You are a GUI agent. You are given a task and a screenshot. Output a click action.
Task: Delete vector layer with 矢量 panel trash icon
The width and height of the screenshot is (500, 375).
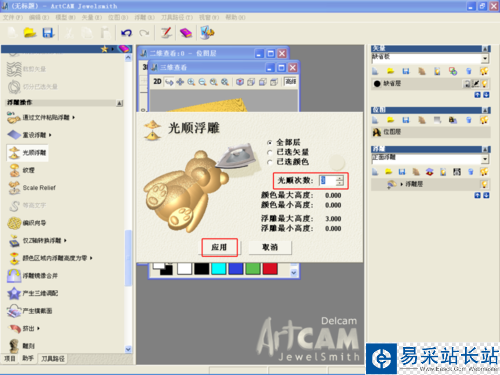point(469,71)
